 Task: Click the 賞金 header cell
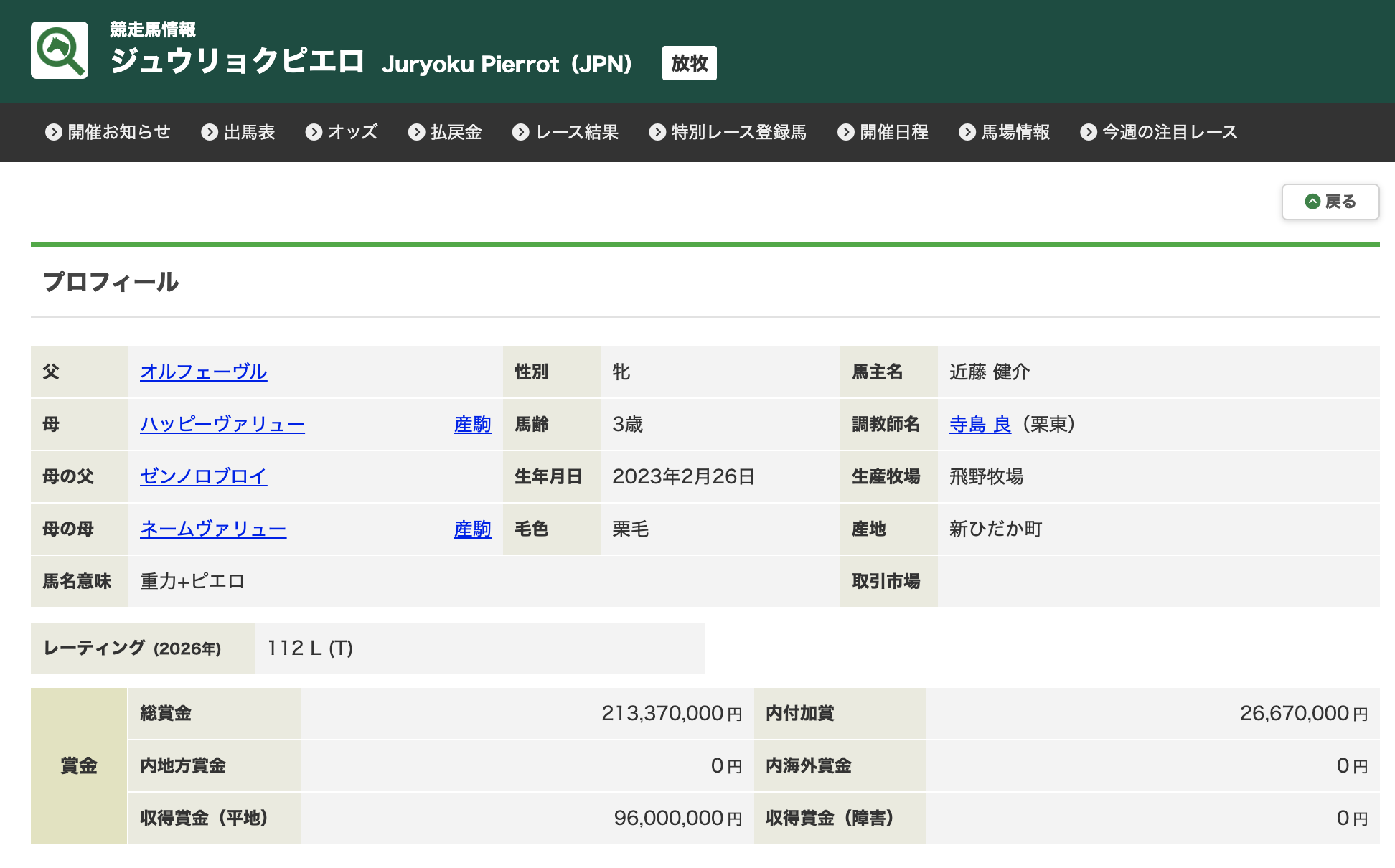coord(79,765)
